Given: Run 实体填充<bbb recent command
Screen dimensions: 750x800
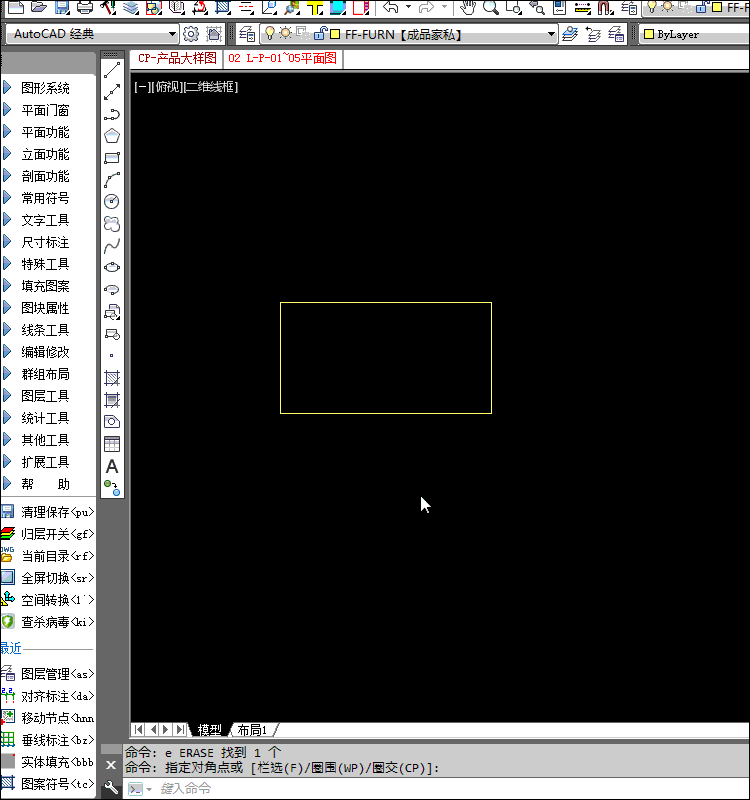Looking at the screenshot, I should 48,762.
